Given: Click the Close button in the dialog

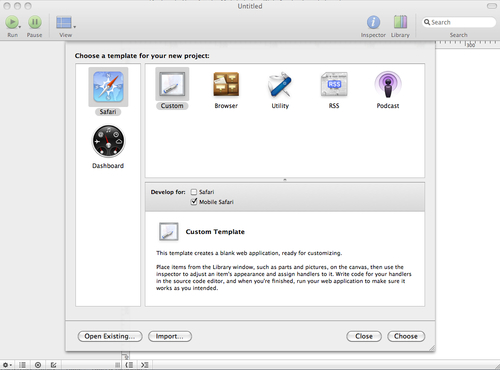Looking at the screenshot, I should click(x=364, y=336).
